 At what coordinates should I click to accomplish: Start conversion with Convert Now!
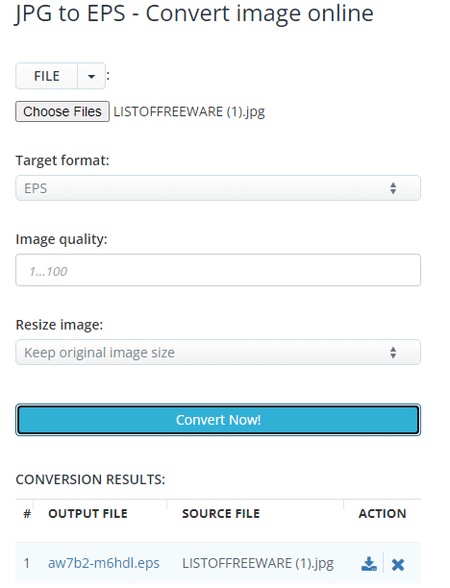[218, 420]
